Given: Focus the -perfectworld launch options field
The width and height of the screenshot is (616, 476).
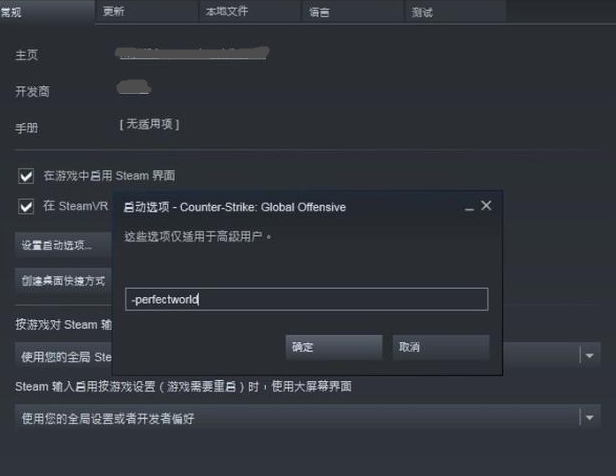Looking at the screenshot, I should 307,299.
